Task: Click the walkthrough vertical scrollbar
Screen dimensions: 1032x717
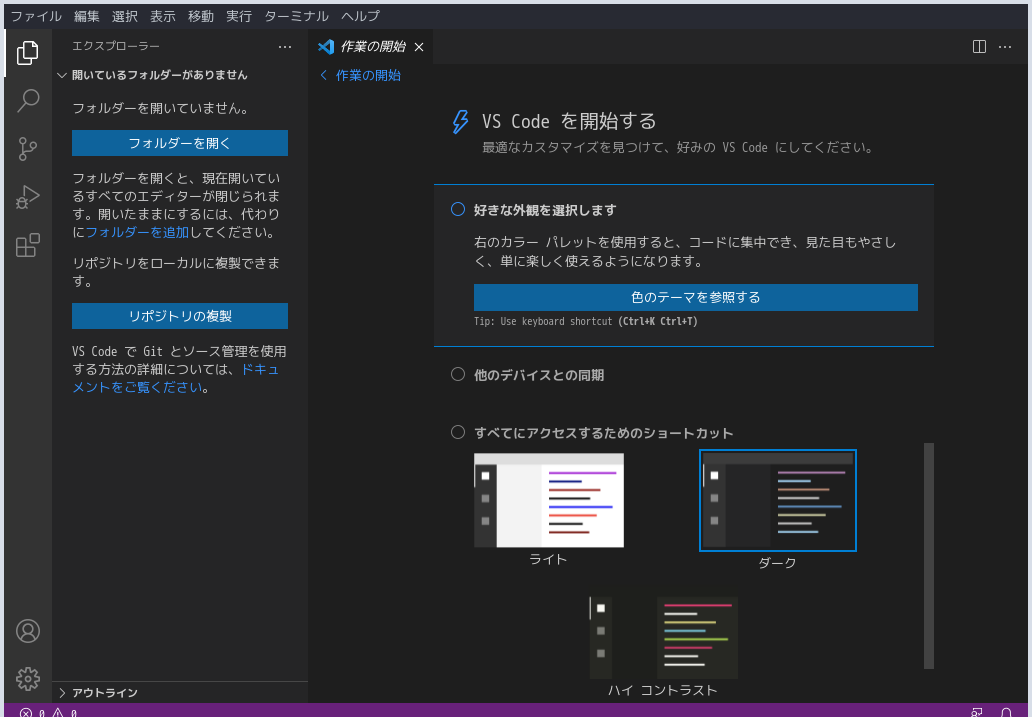Action: [929, 555]
